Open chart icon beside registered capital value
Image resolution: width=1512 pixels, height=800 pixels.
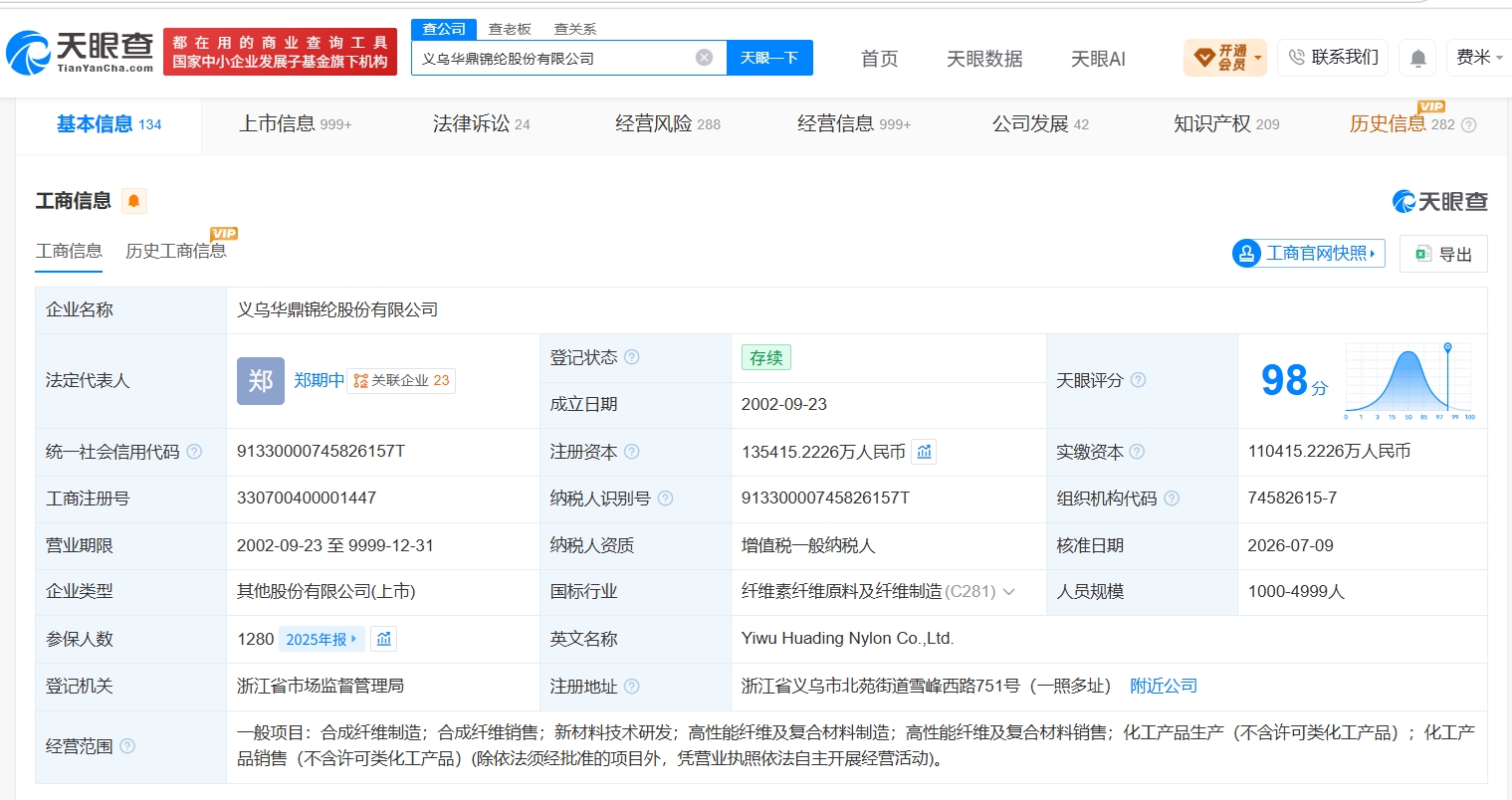click(x=924, y=452)
